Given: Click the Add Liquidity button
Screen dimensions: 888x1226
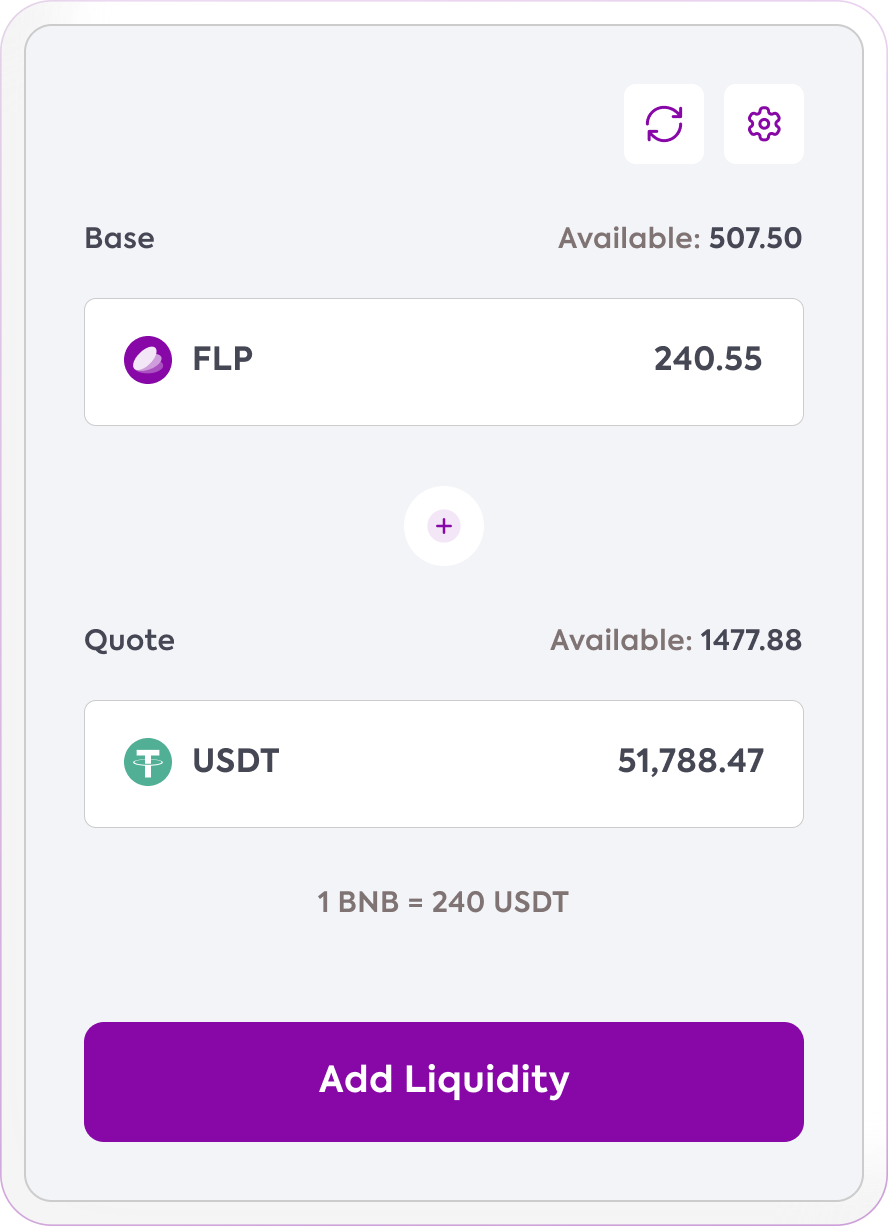Looking at the screenshot, I should point(444,1082).
